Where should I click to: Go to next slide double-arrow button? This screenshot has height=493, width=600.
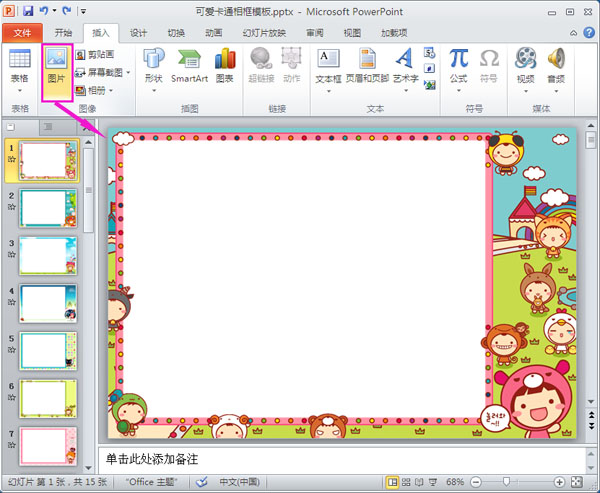tap(591, 426)
